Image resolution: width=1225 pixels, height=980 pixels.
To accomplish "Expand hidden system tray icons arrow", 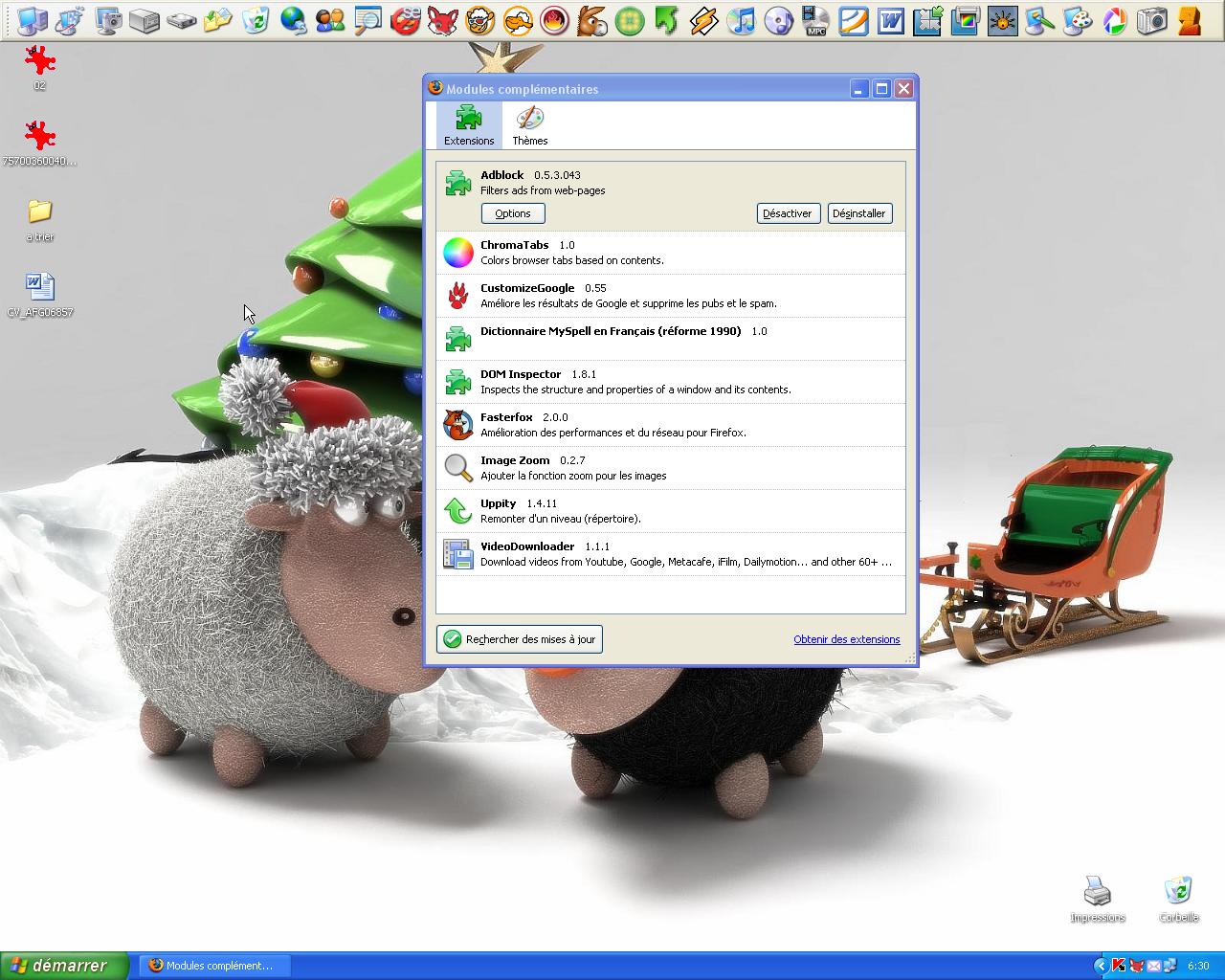I will click(x=1101, y=966).
